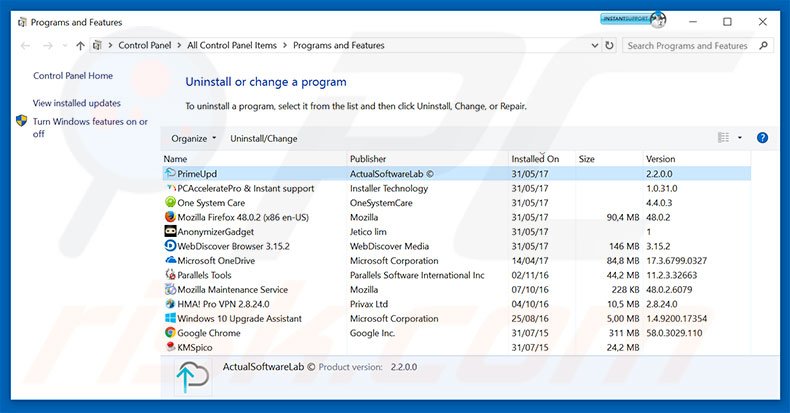The width and height of the screenshot is (790, 413).
Task: Expand the address bar history dropdown
Action: pyautogui.click(x=595, y=45)
